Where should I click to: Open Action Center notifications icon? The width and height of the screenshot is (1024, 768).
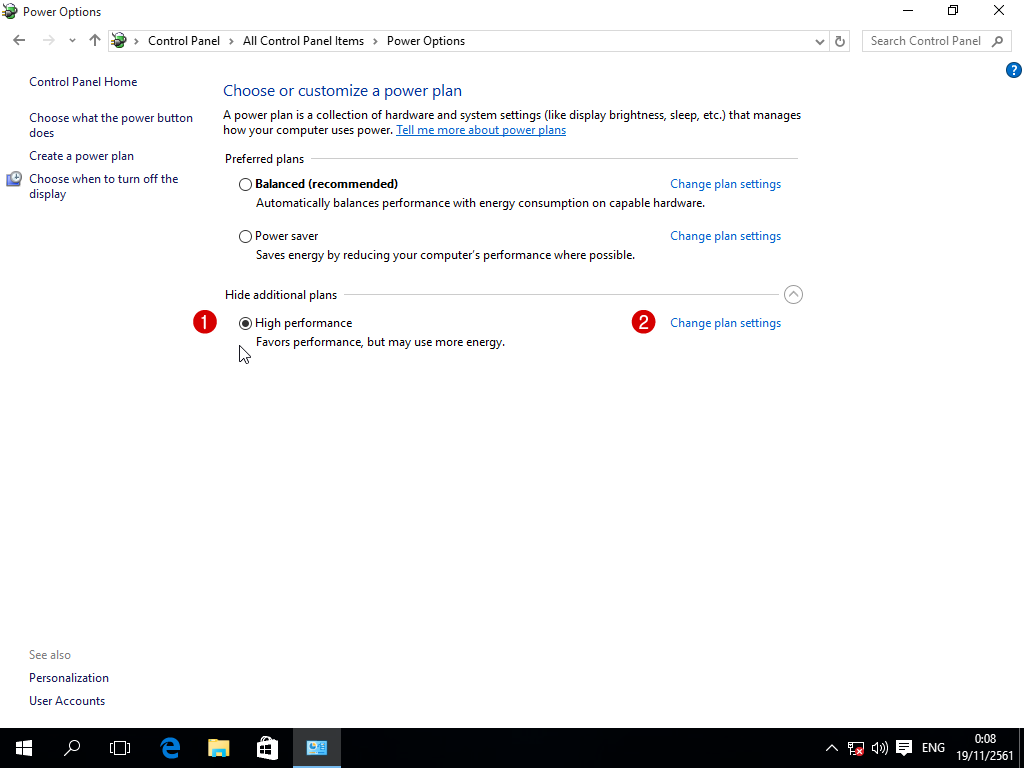point(904,747)
